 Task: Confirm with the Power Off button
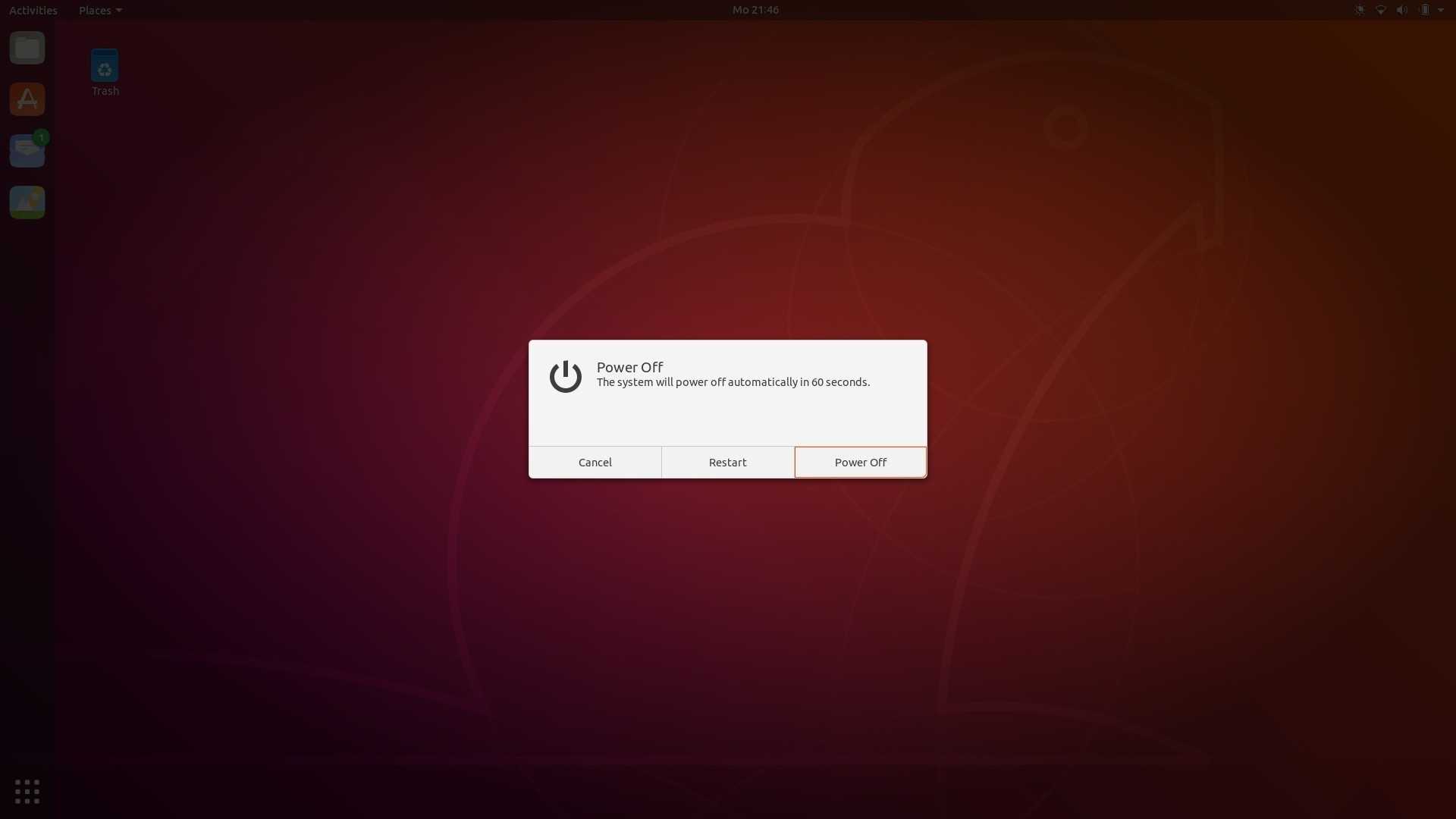click(860, 462)
